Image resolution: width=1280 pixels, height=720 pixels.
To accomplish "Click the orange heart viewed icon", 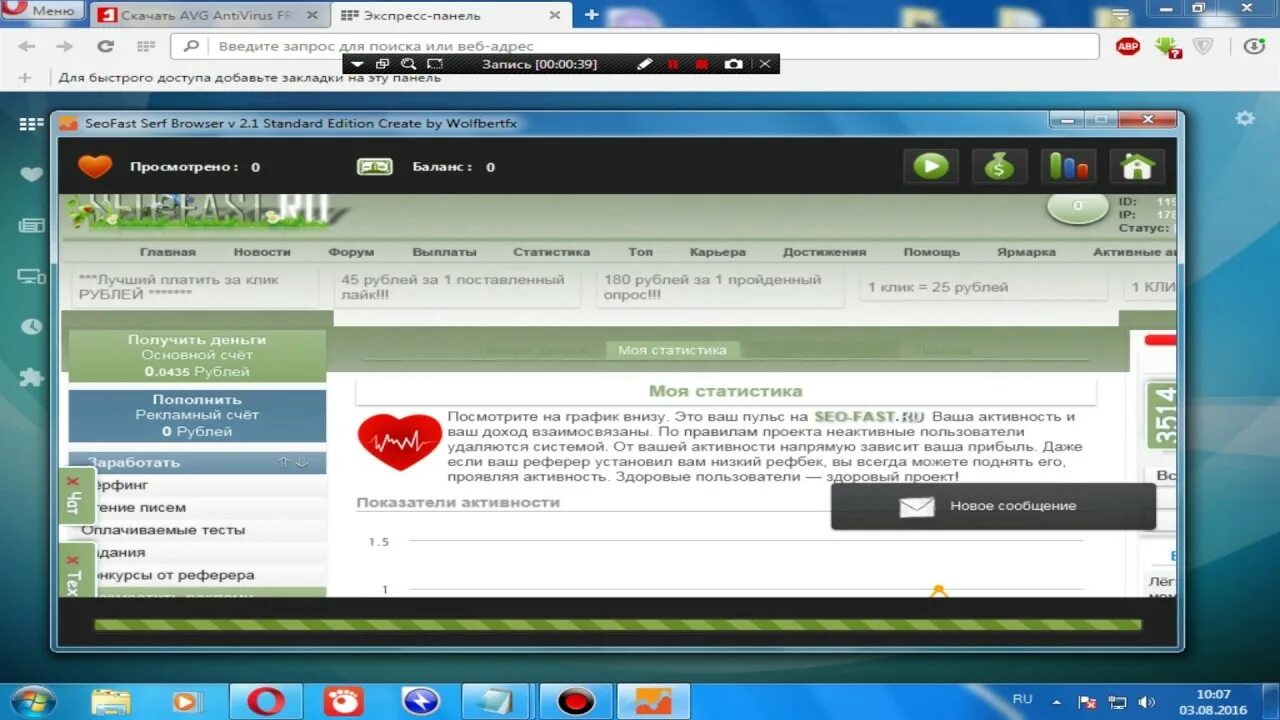I will (95, 166).
